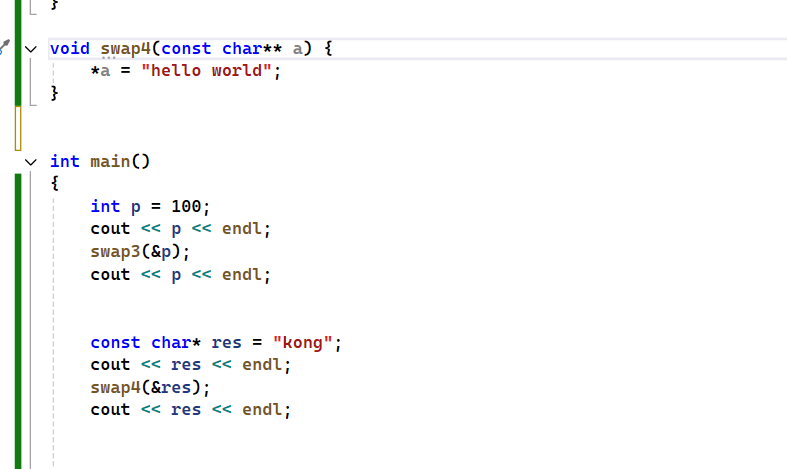Click parameter a in swap4 signature
787x469 pixels.
(x=297, y=48)
